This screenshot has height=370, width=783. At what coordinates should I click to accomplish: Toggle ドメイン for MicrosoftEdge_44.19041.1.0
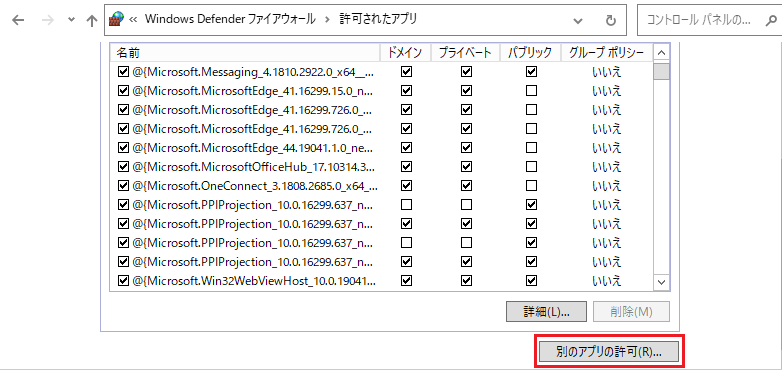click(x=406, y=148)
